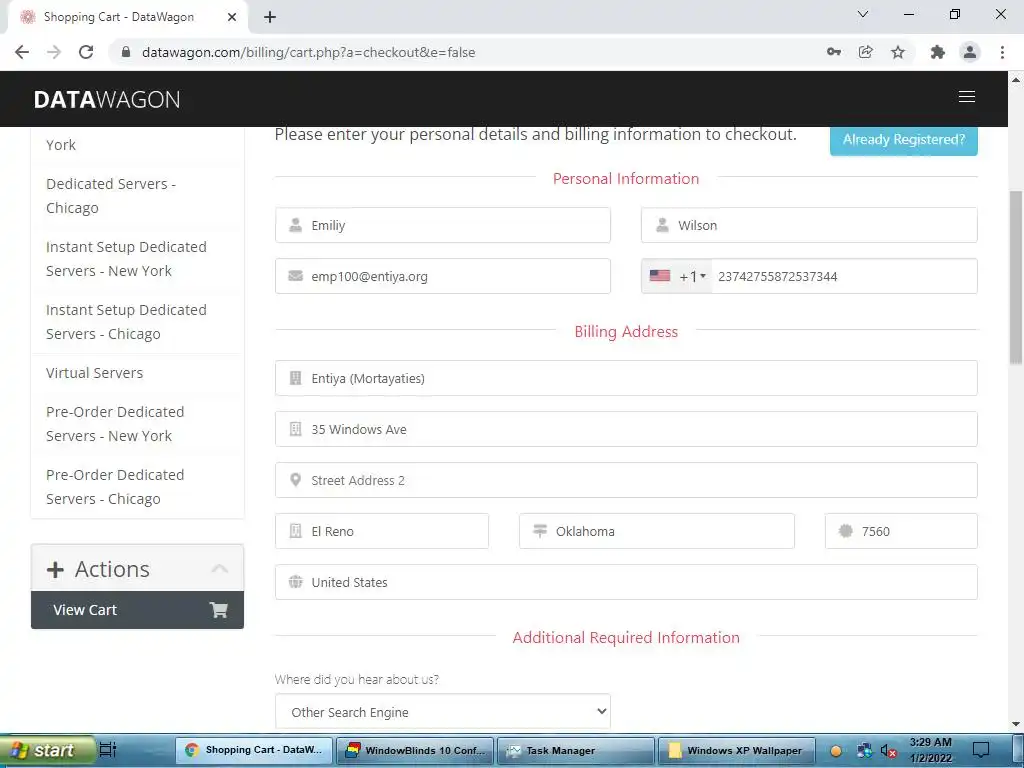Edit email field emp100@entiya.org

click(443, 276)
